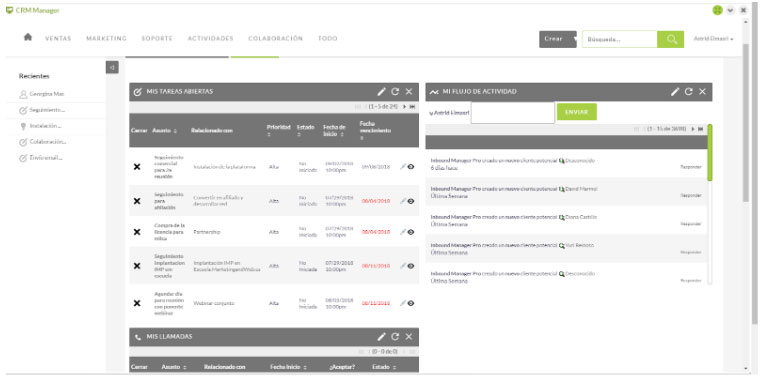Open the David Marmol lead link

[581, 188]
